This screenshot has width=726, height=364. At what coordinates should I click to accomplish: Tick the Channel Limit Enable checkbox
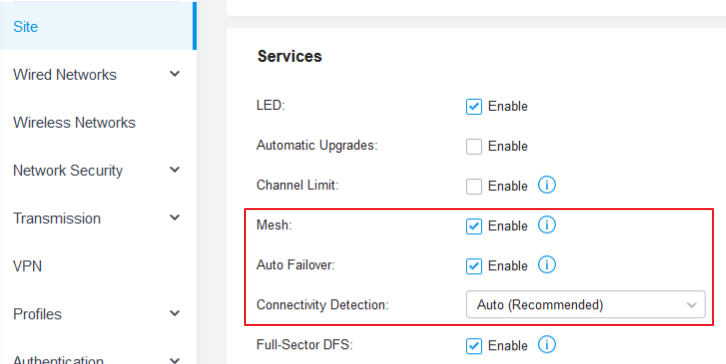tap(474, 186)
